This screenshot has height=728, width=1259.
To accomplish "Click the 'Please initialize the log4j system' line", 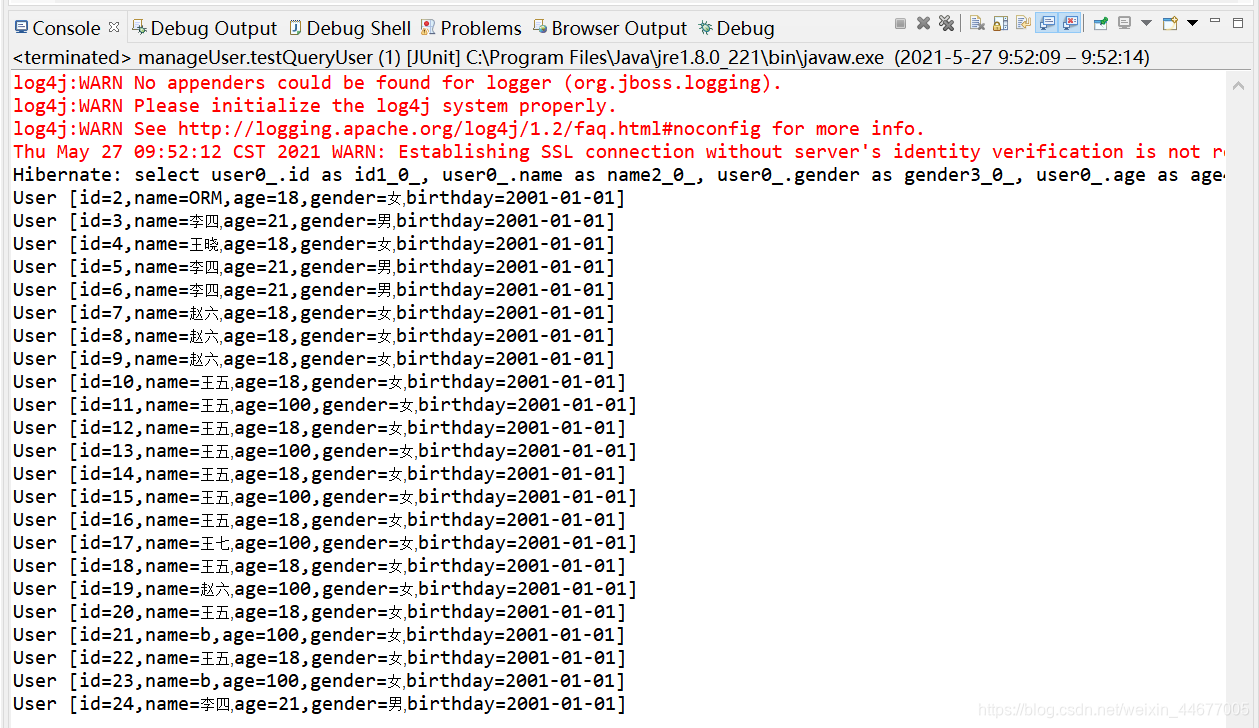I will tap(315, 106).
